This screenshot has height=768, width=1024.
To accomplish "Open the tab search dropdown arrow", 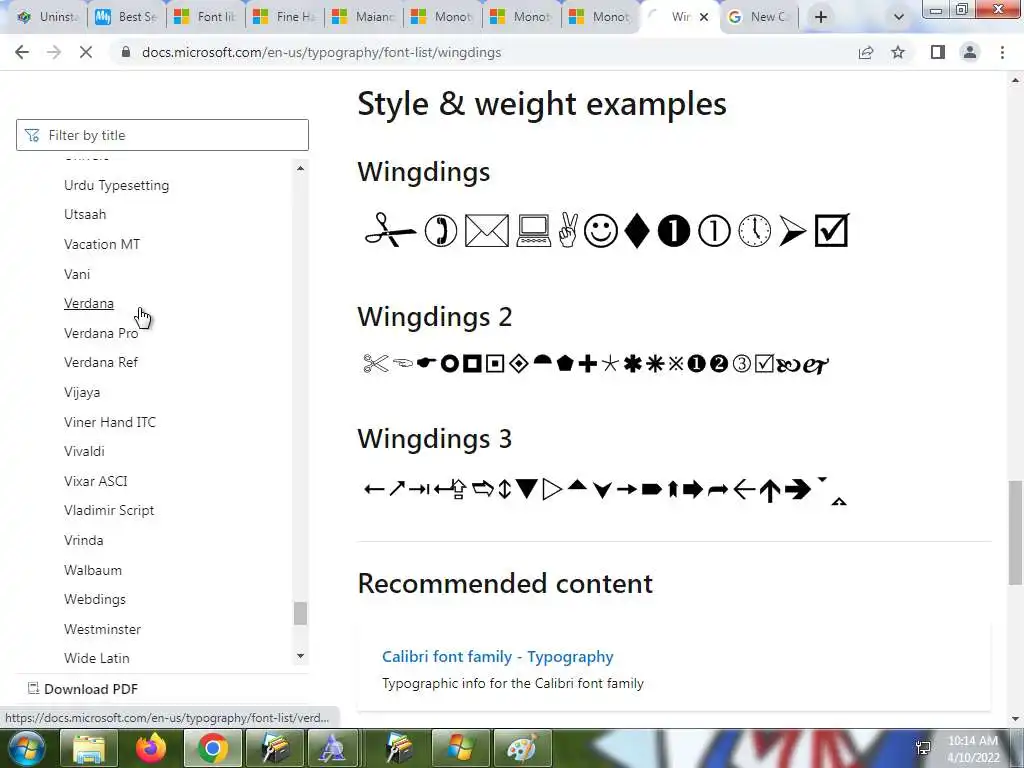I will pos(899,17).
